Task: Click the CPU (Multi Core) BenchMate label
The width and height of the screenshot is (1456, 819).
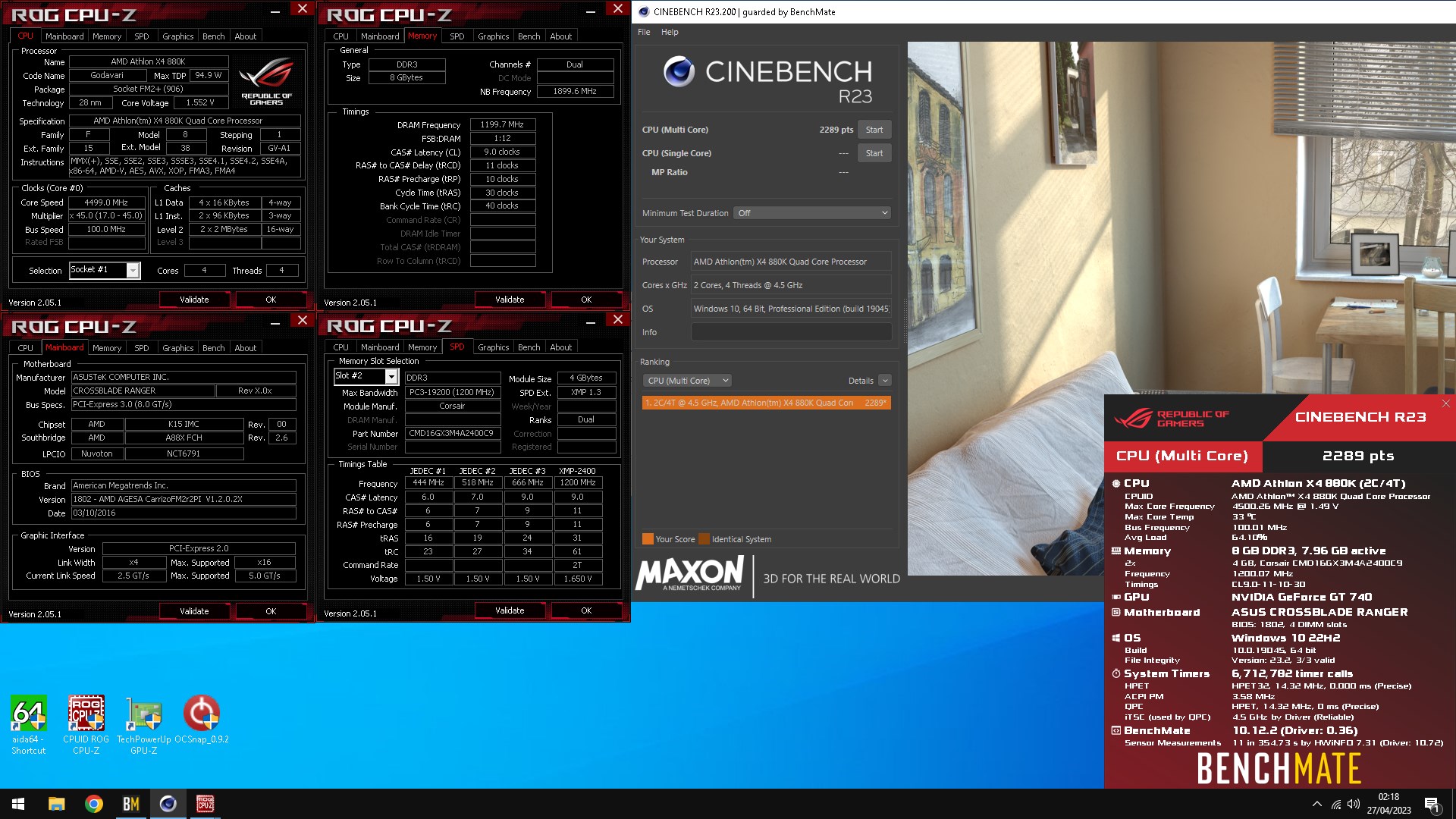Action: click(x=1181, y=456)
